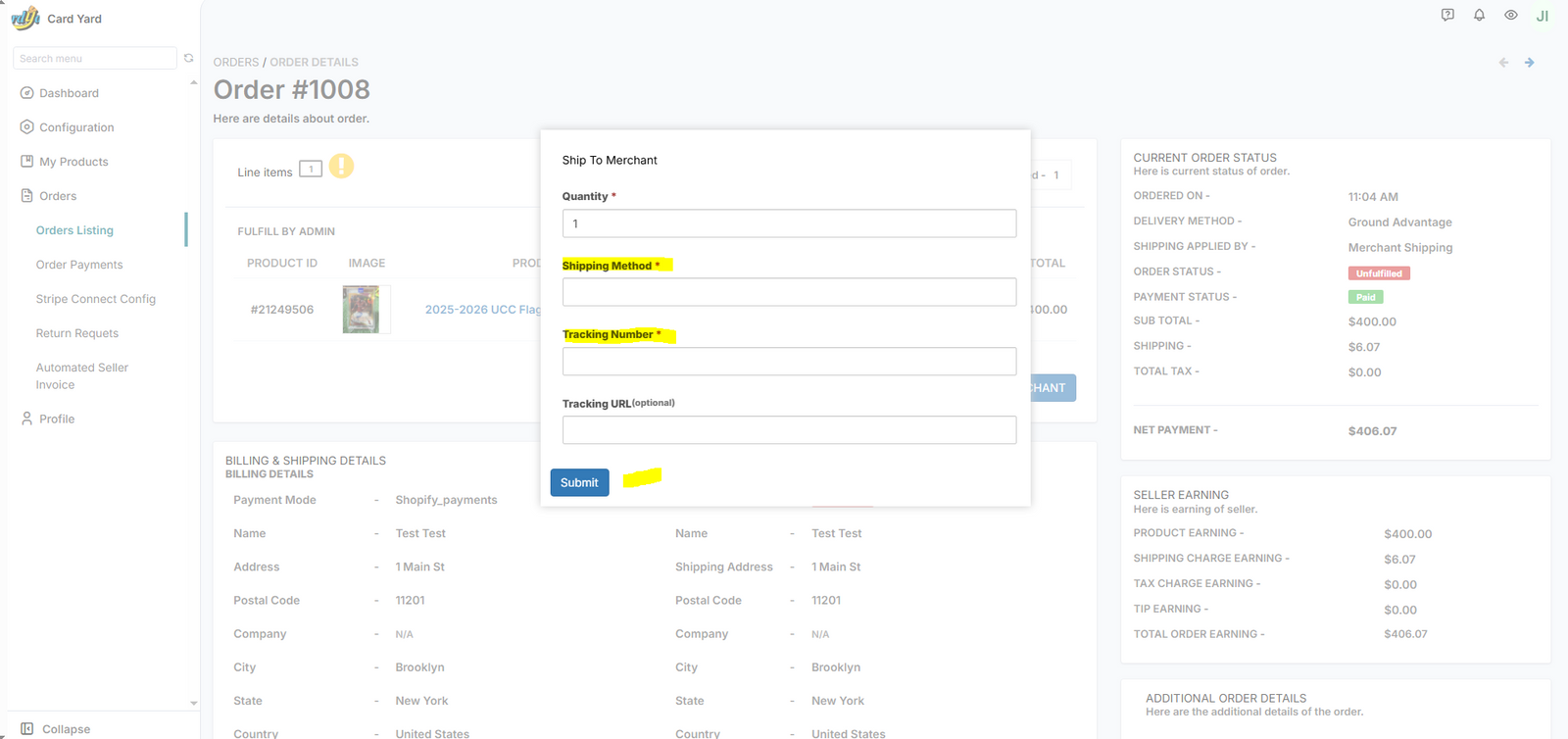
Task: Click the product thumbnail image
Action: pyautogui.click(x=361, y=310)
